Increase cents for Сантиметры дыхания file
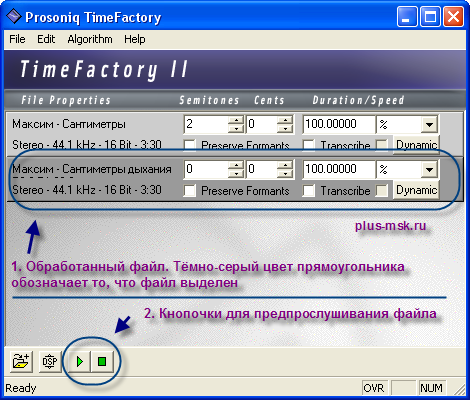 coord(285,165)
